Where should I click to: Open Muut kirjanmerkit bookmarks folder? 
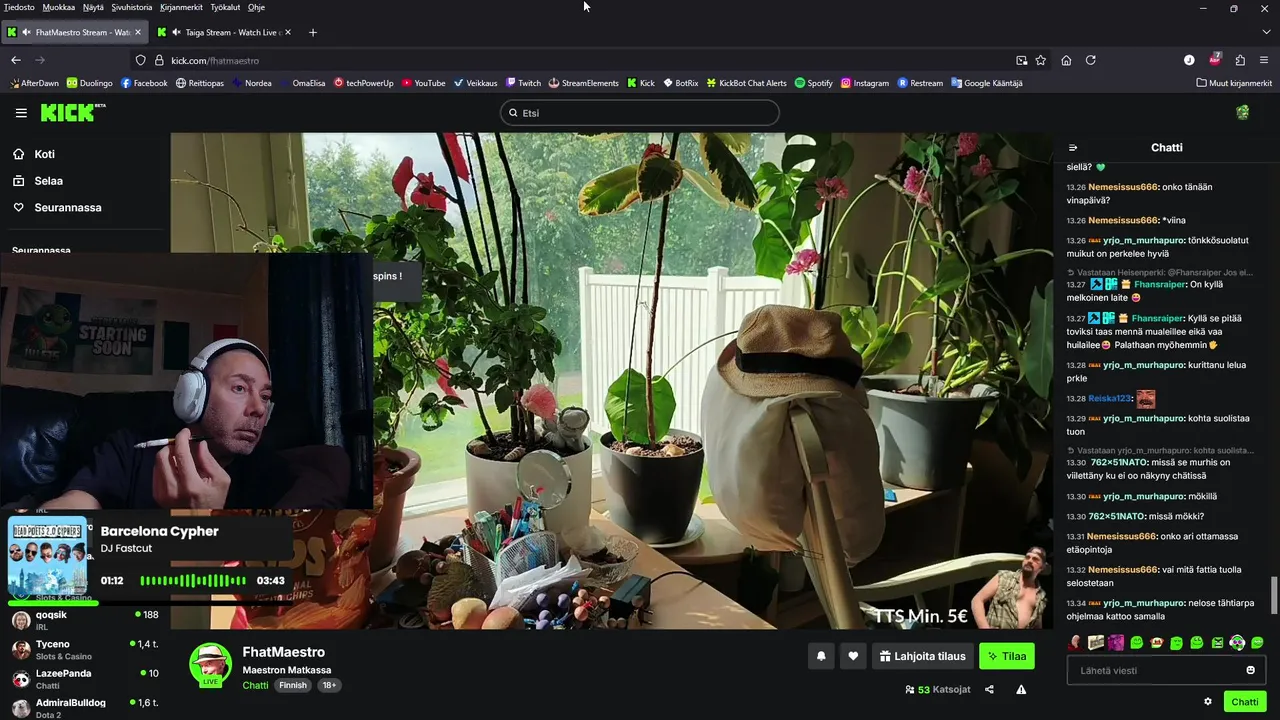pos(1234,83)
